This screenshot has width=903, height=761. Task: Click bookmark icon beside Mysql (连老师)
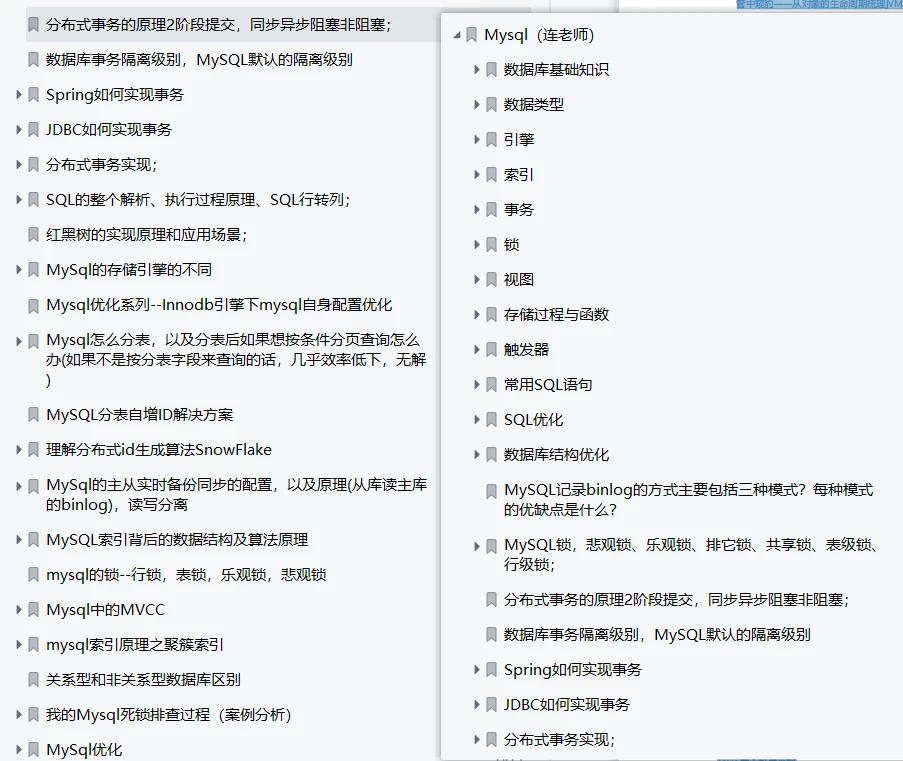click(472, 35)
